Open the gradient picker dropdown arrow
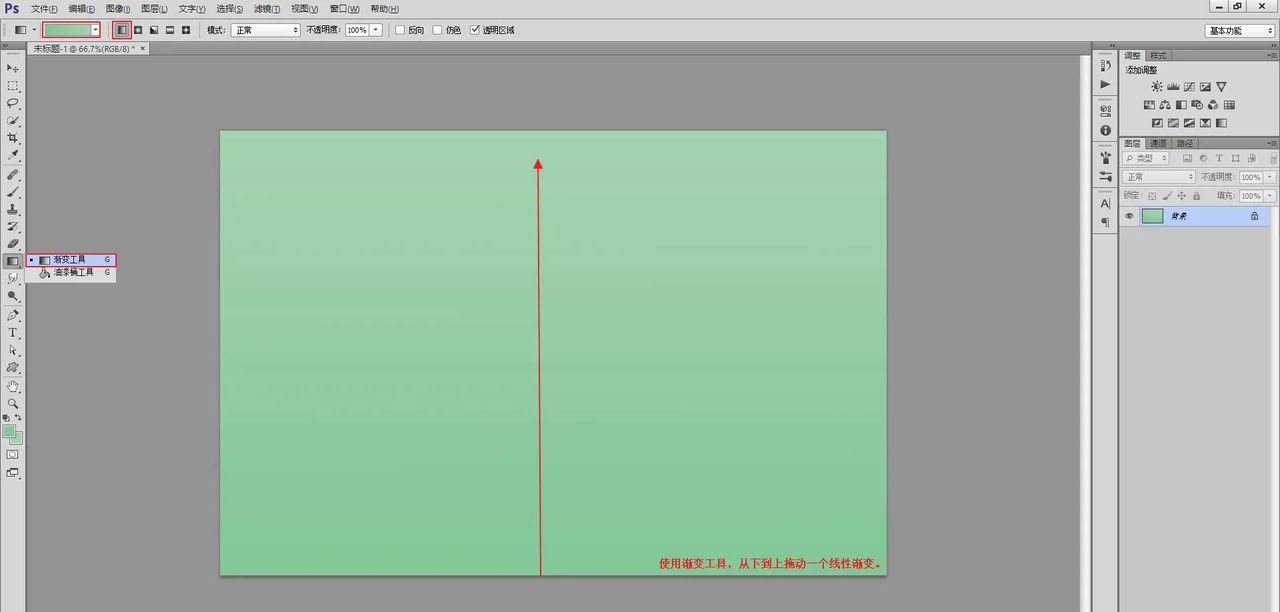Screen dimensions: 1280x612 point(95,30)
